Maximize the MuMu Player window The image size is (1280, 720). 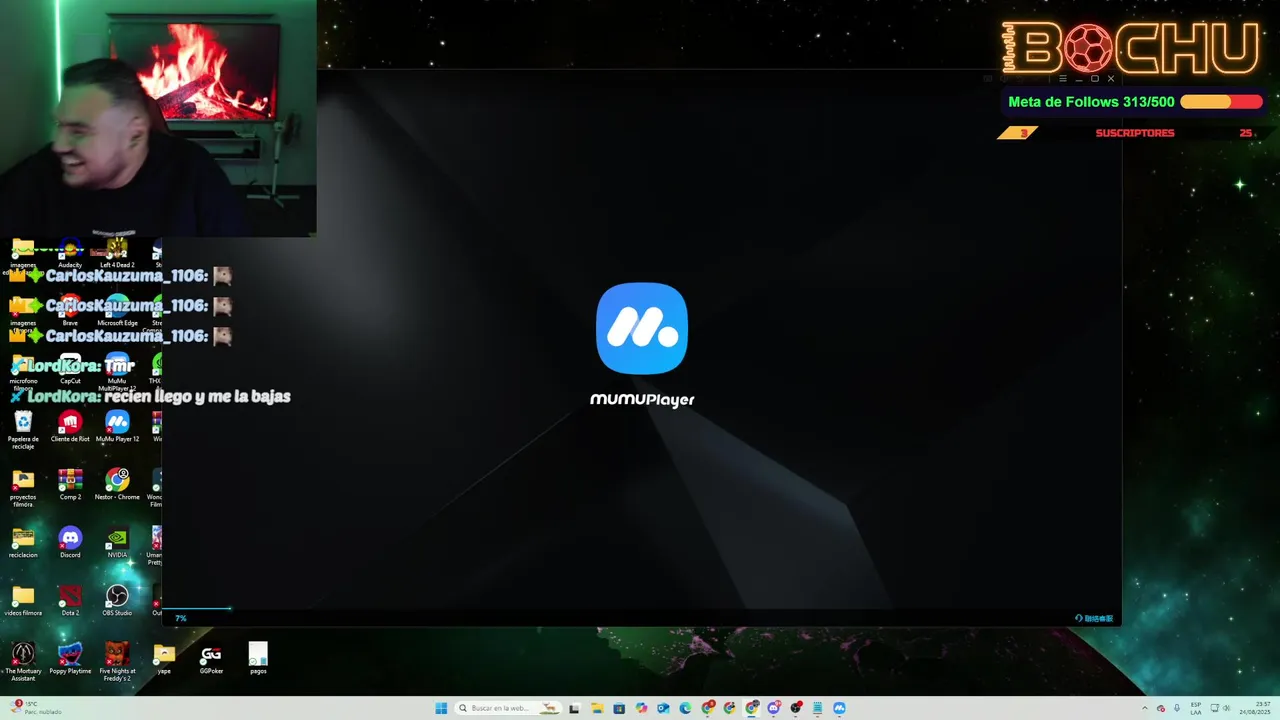tap(1095, 79)
